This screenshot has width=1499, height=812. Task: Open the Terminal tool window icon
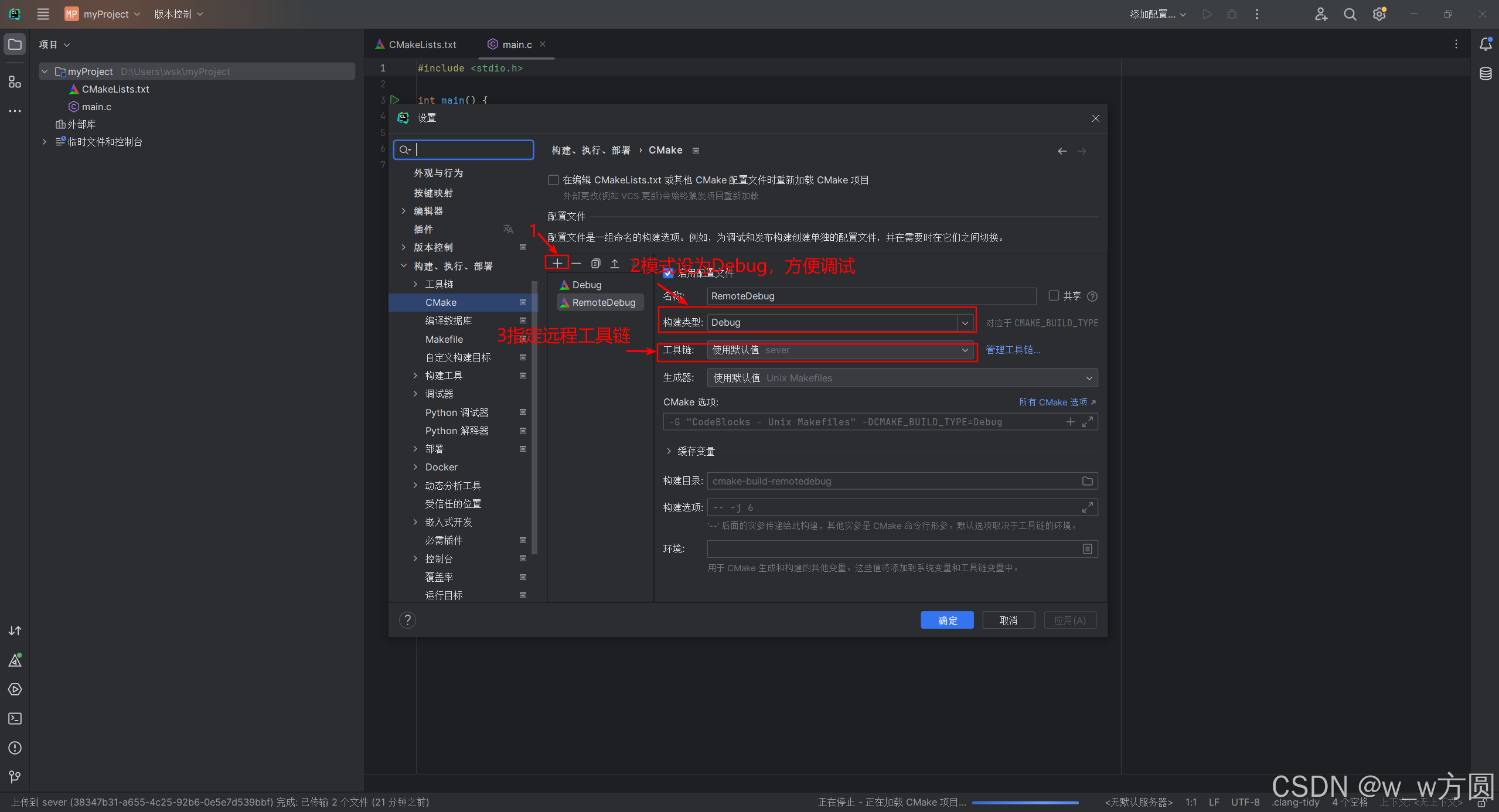click(15, 719)
